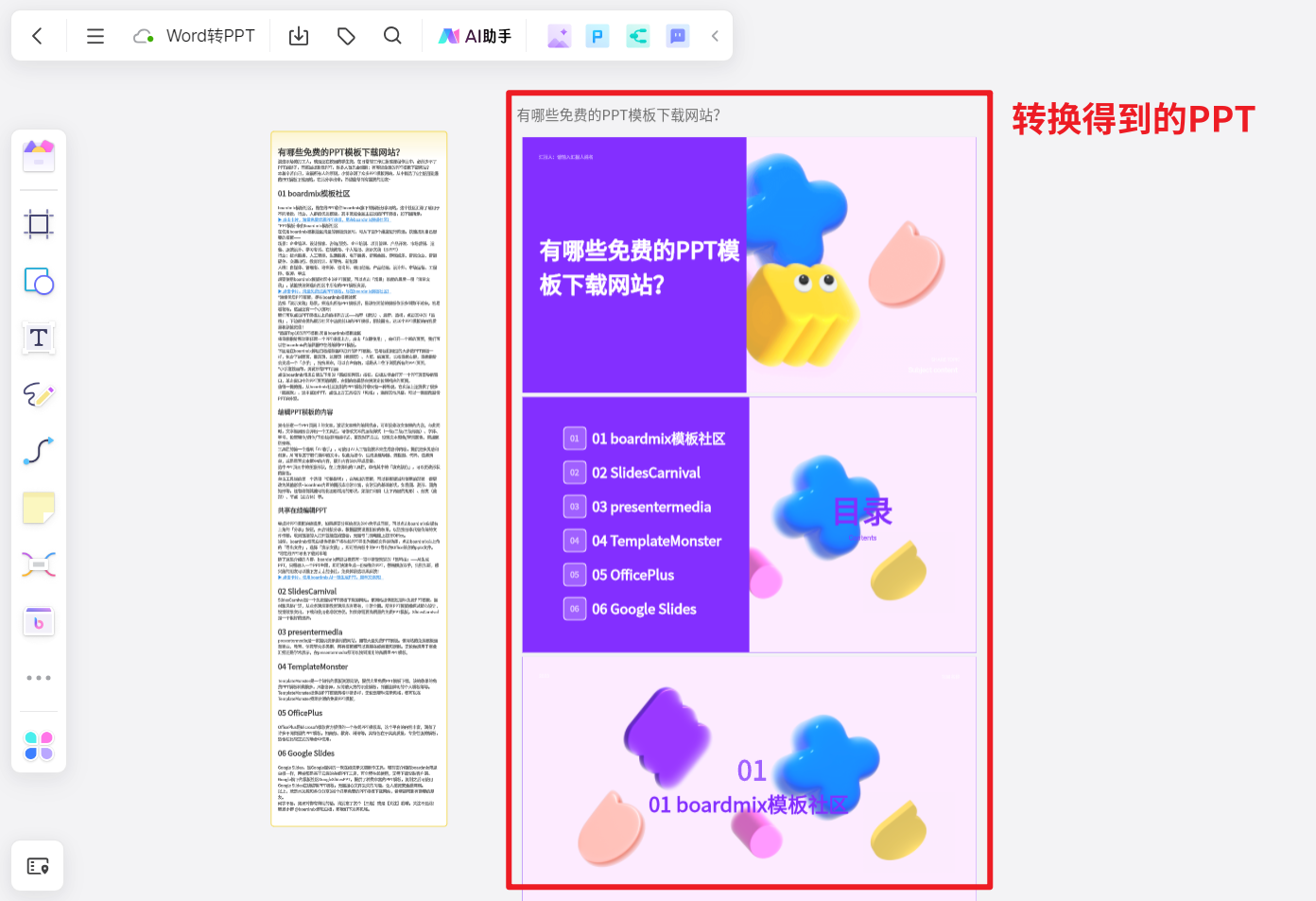Insert an image from the top toolbar
The image size is (1316, 901).
tap(558, 35)
